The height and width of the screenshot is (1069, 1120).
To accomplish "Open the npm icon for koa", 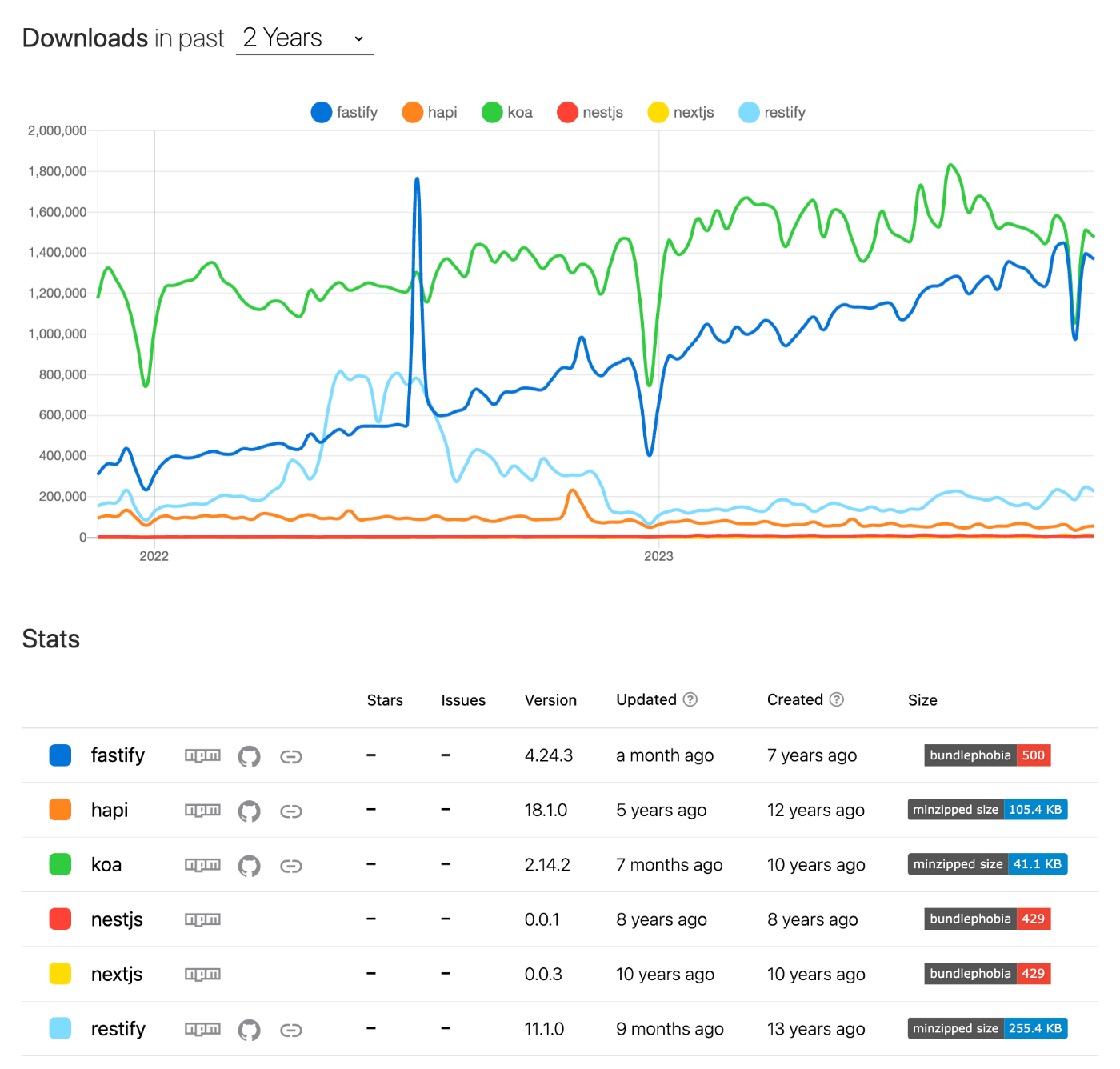I will [x=202, y=865].
